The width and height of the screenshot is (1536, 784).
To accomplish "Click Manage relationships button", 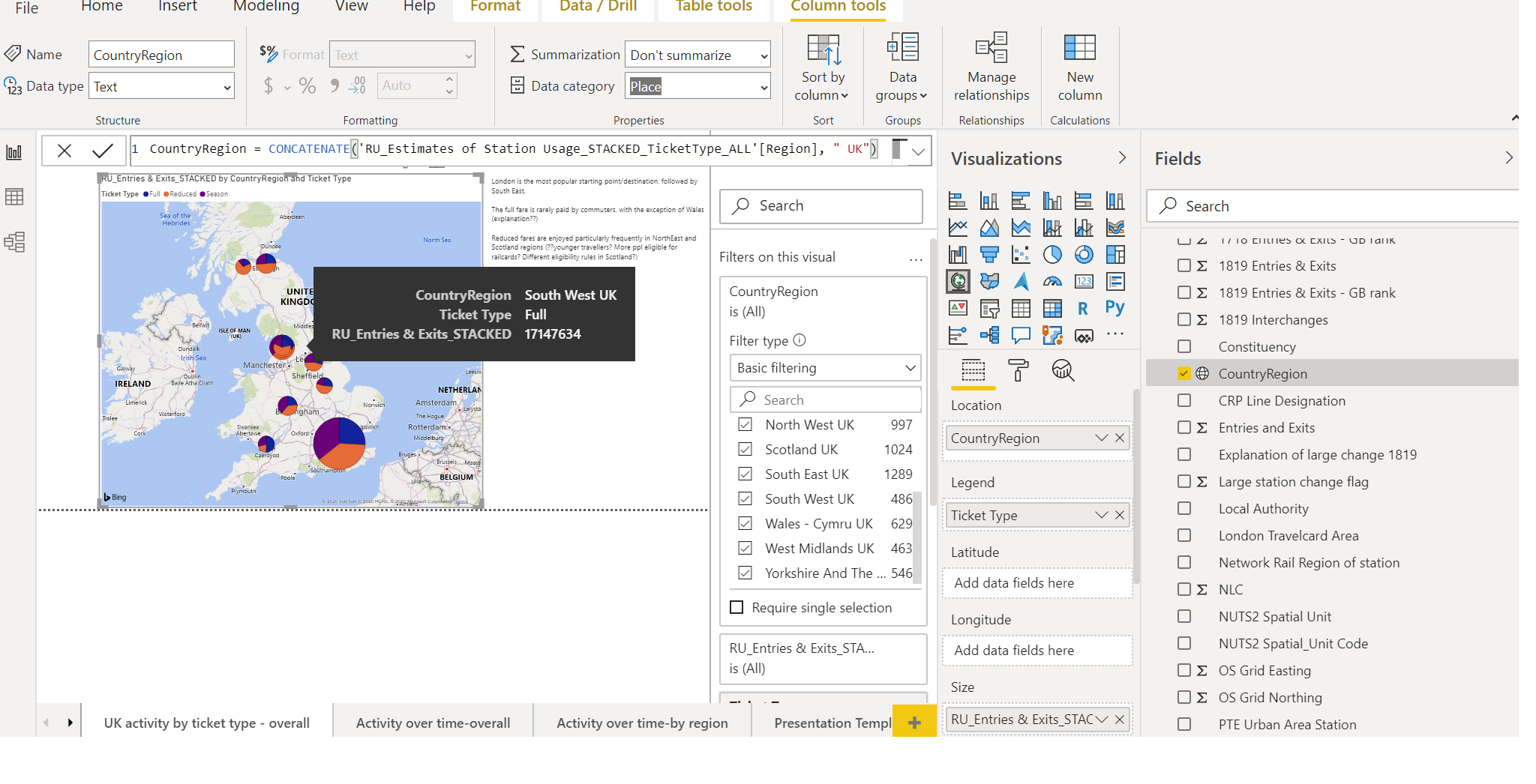I will [991, 67].
